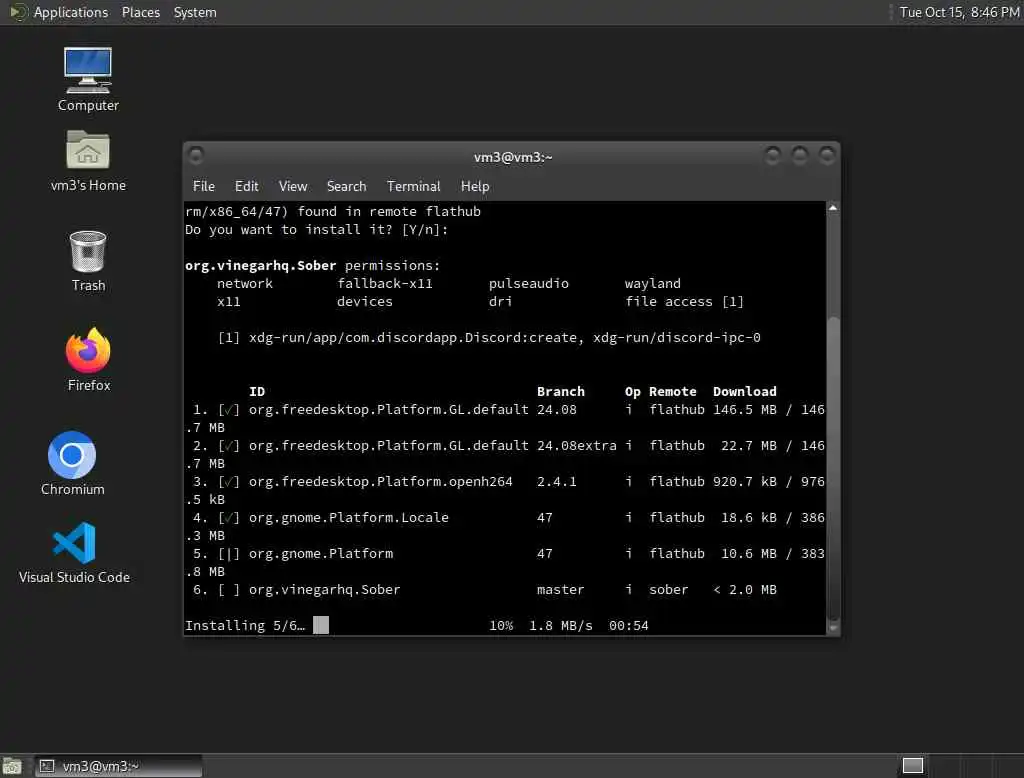This screenshot has width=1024, height=778.
Task: Click the 'Installing 5/6…' status text
Action: click(x=245, y=625)
